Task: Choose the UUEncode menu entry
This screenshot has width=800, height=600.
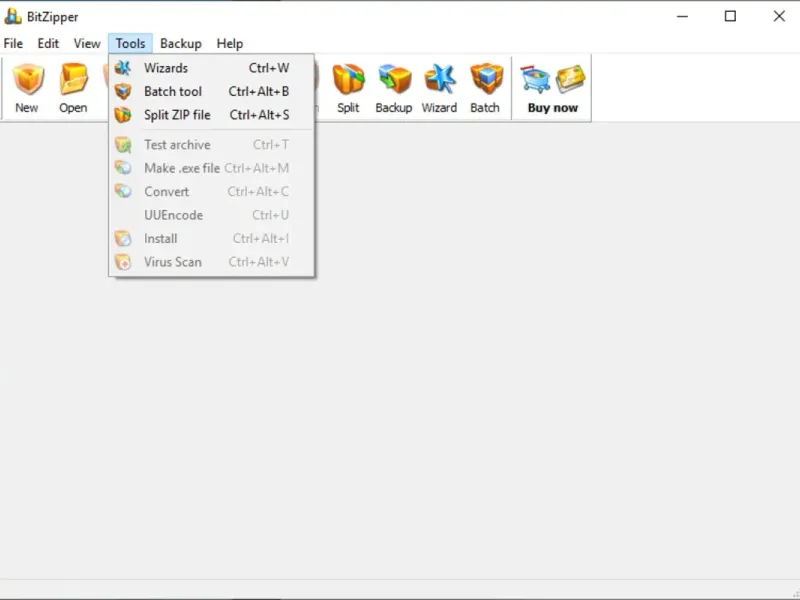Action: click(212, 215)
